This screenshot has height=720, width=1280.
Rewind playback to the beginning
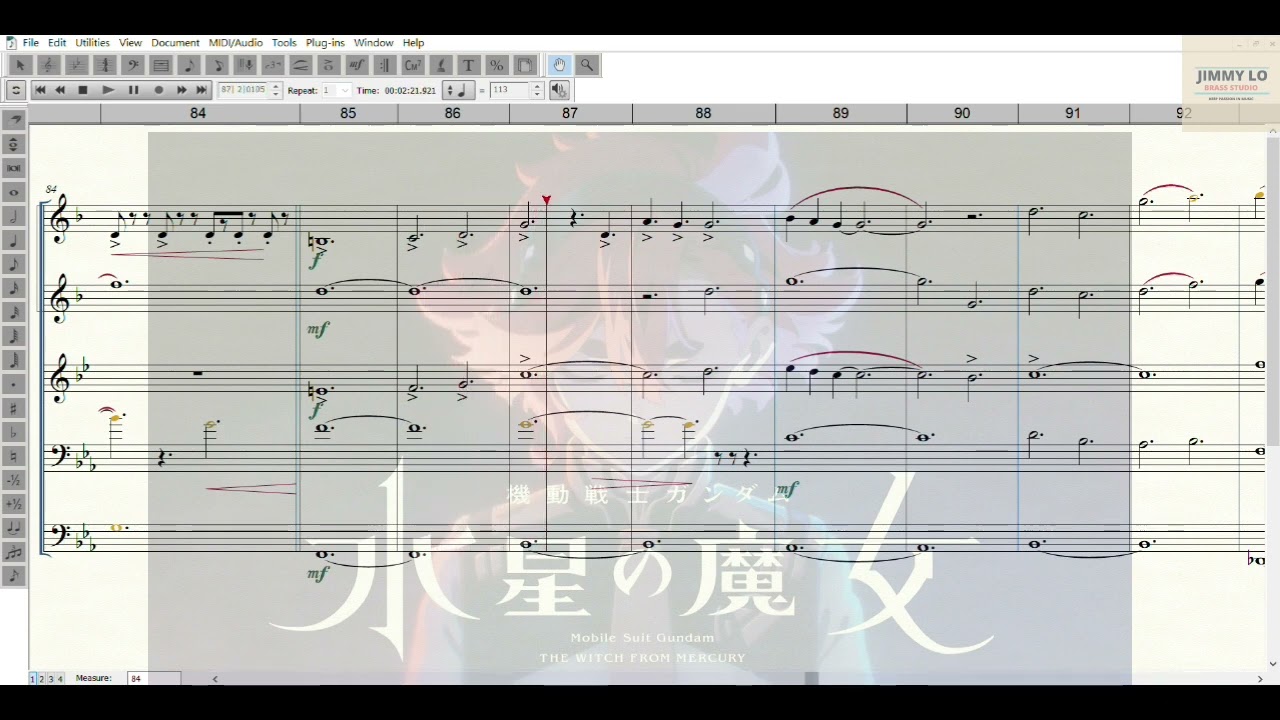pyautogui.click(x=40, y=90)
